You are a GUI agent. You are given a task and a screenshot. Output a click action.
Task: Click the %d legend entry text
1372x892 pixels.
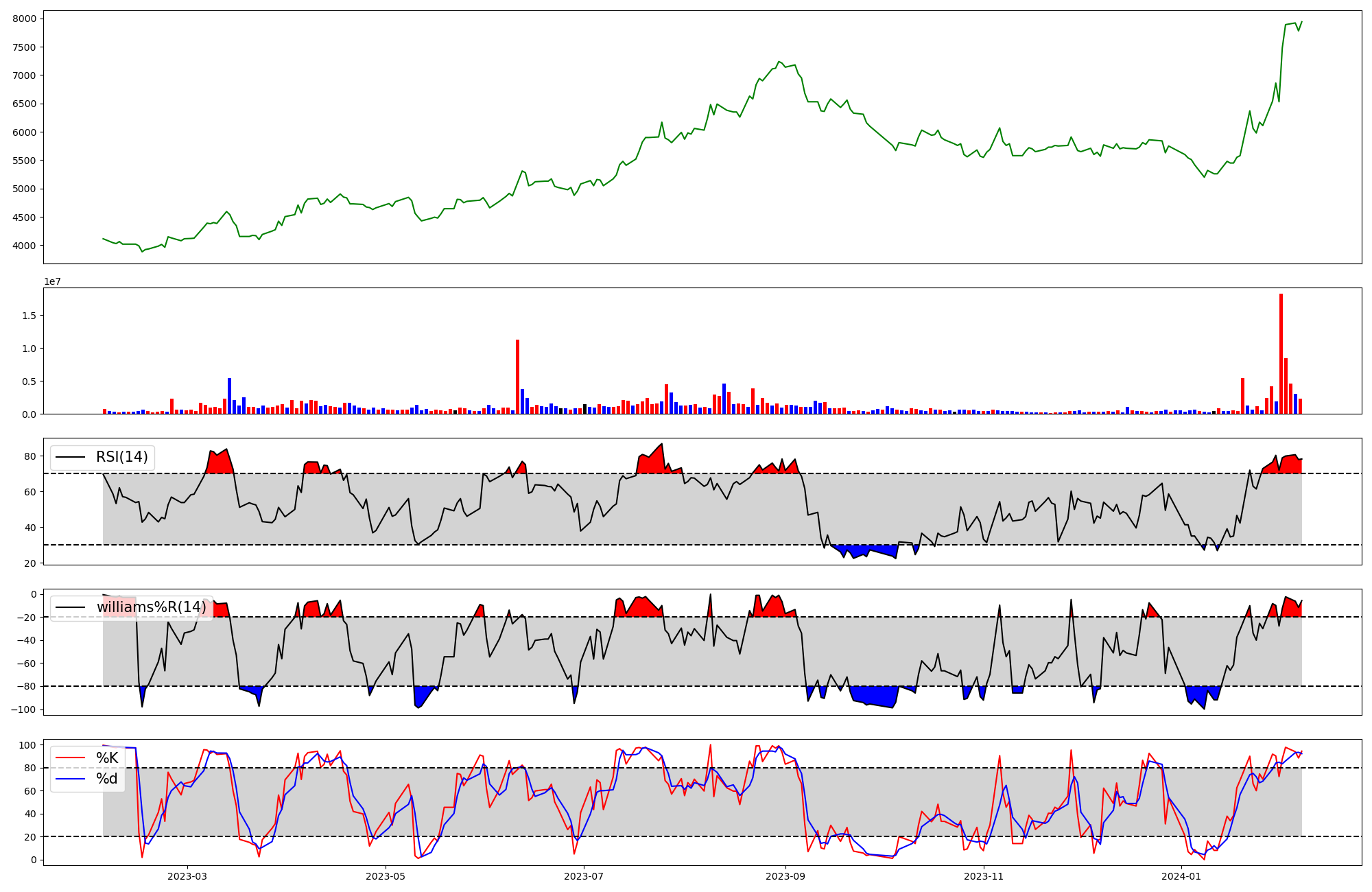(106, 779)
